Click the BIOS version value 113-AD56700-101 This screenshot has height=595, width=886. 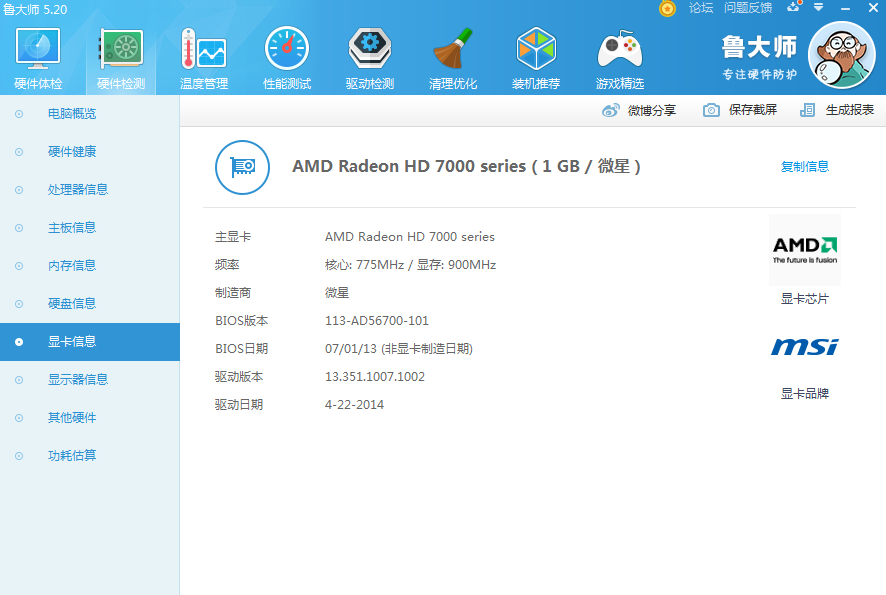click(377, 321)
